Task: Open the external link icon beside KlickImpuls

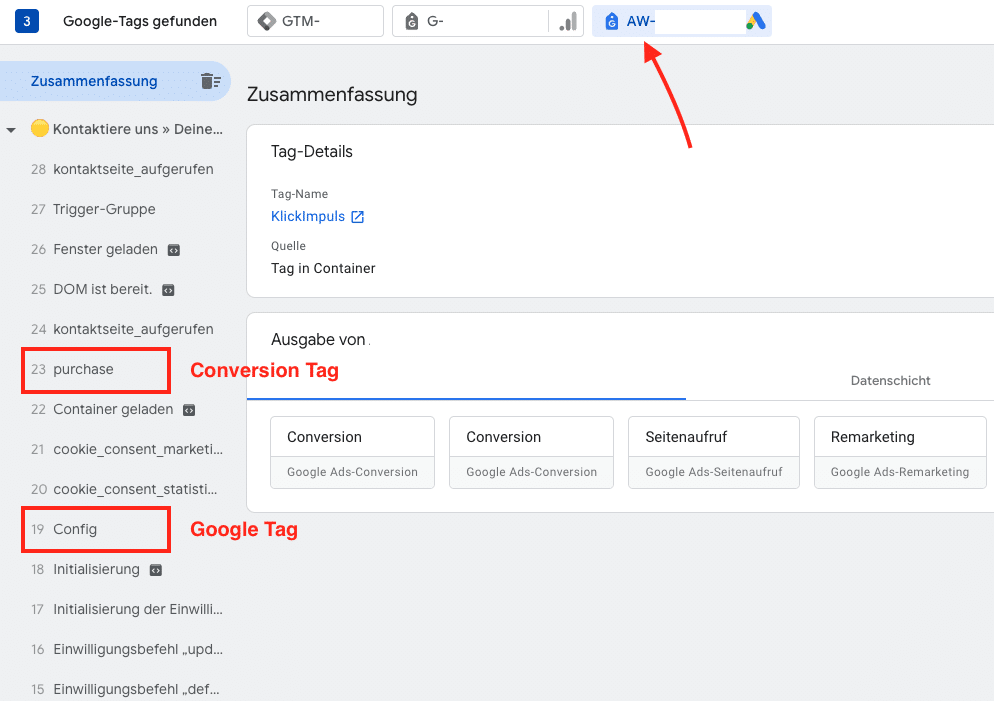Action: (x=358, y=217)
